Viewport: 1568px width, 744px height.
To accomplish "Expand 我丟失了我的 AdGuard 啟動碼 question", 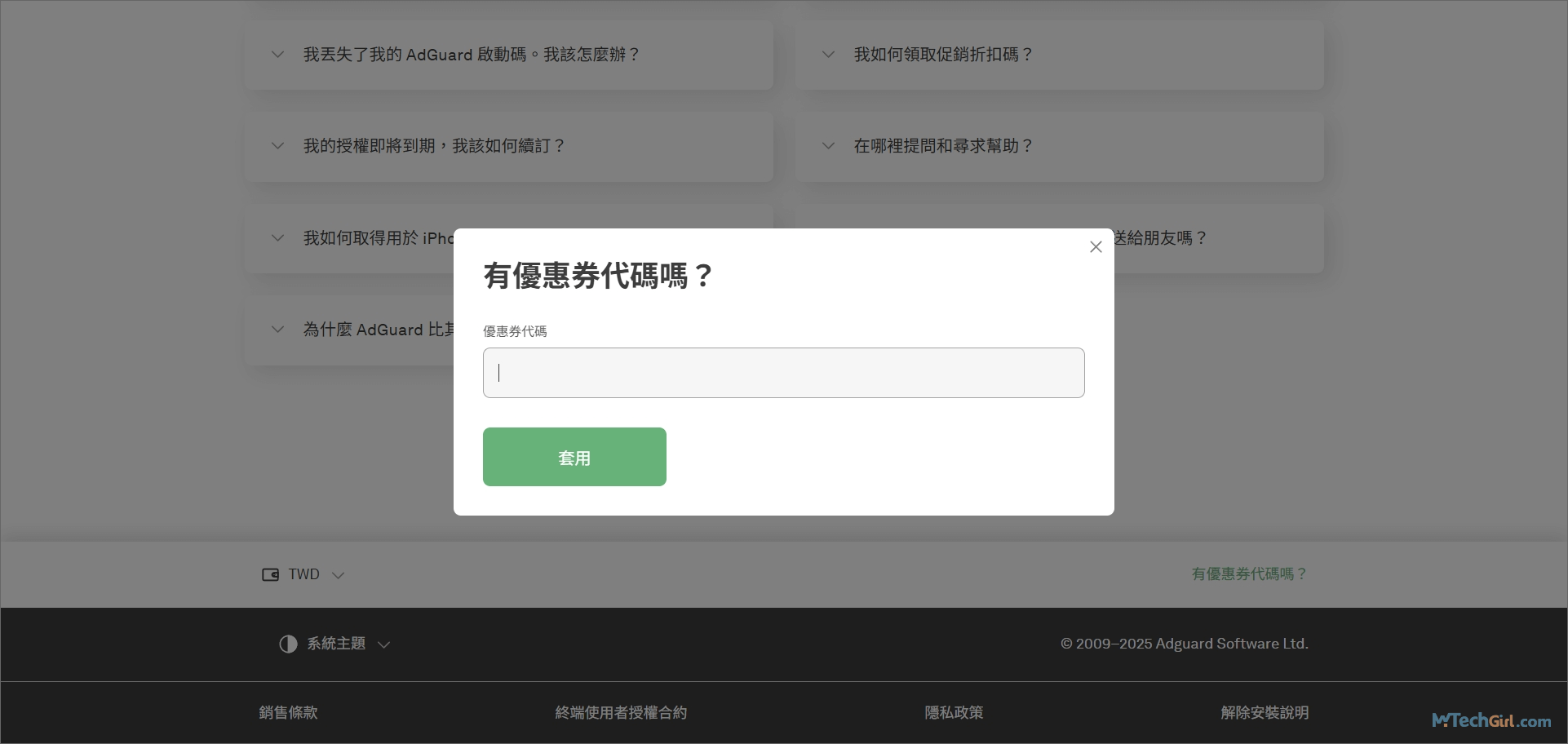I will click(x=471, y=55).
